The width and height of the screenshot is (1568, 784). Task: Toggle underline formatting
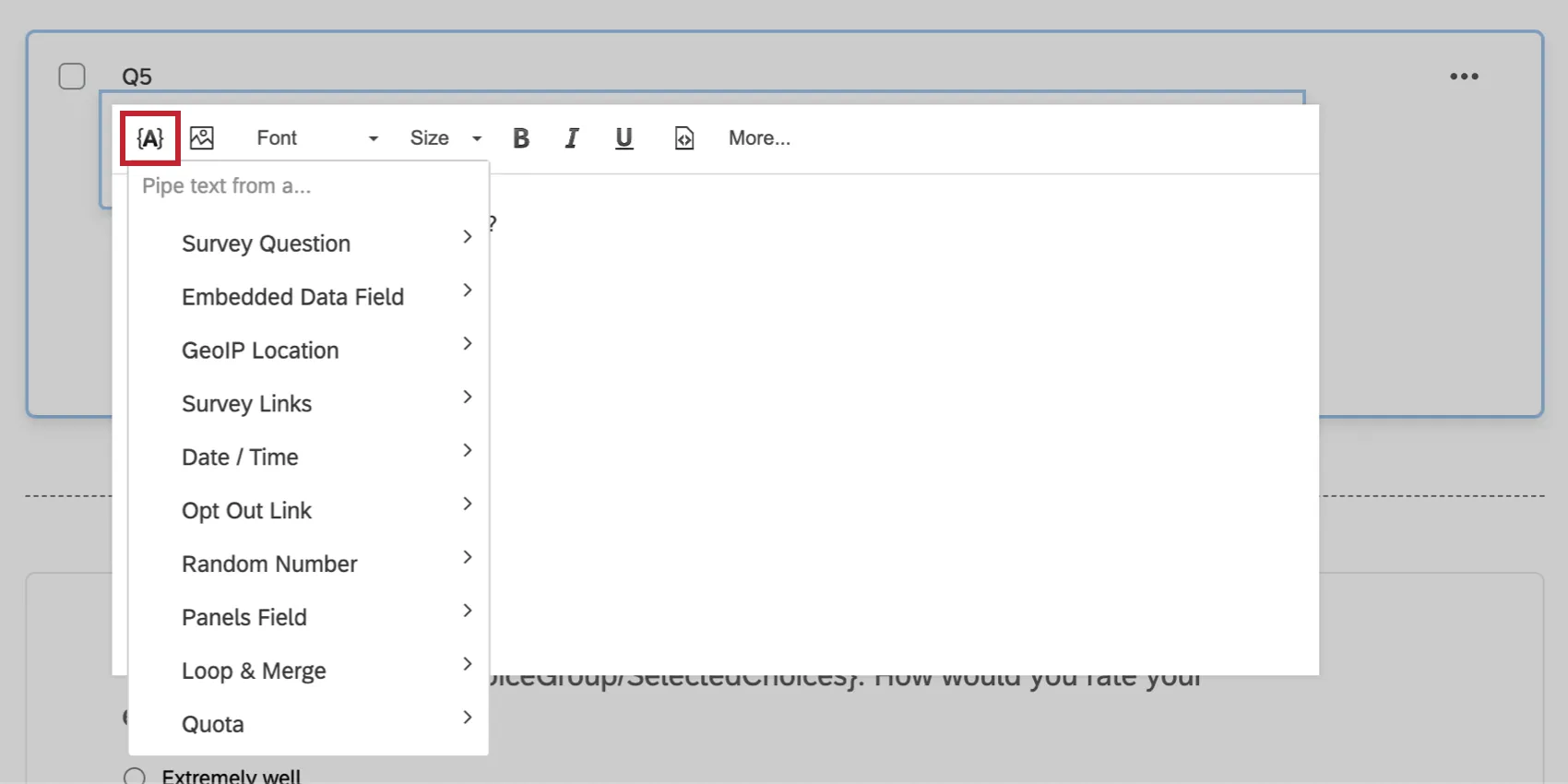pos(624,138)
